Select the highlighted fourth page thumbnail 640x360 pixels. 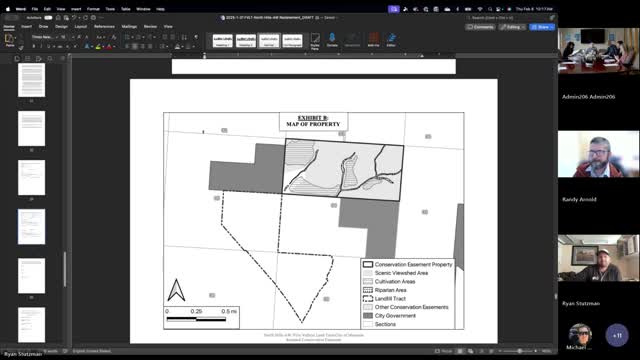pos(31,227)
